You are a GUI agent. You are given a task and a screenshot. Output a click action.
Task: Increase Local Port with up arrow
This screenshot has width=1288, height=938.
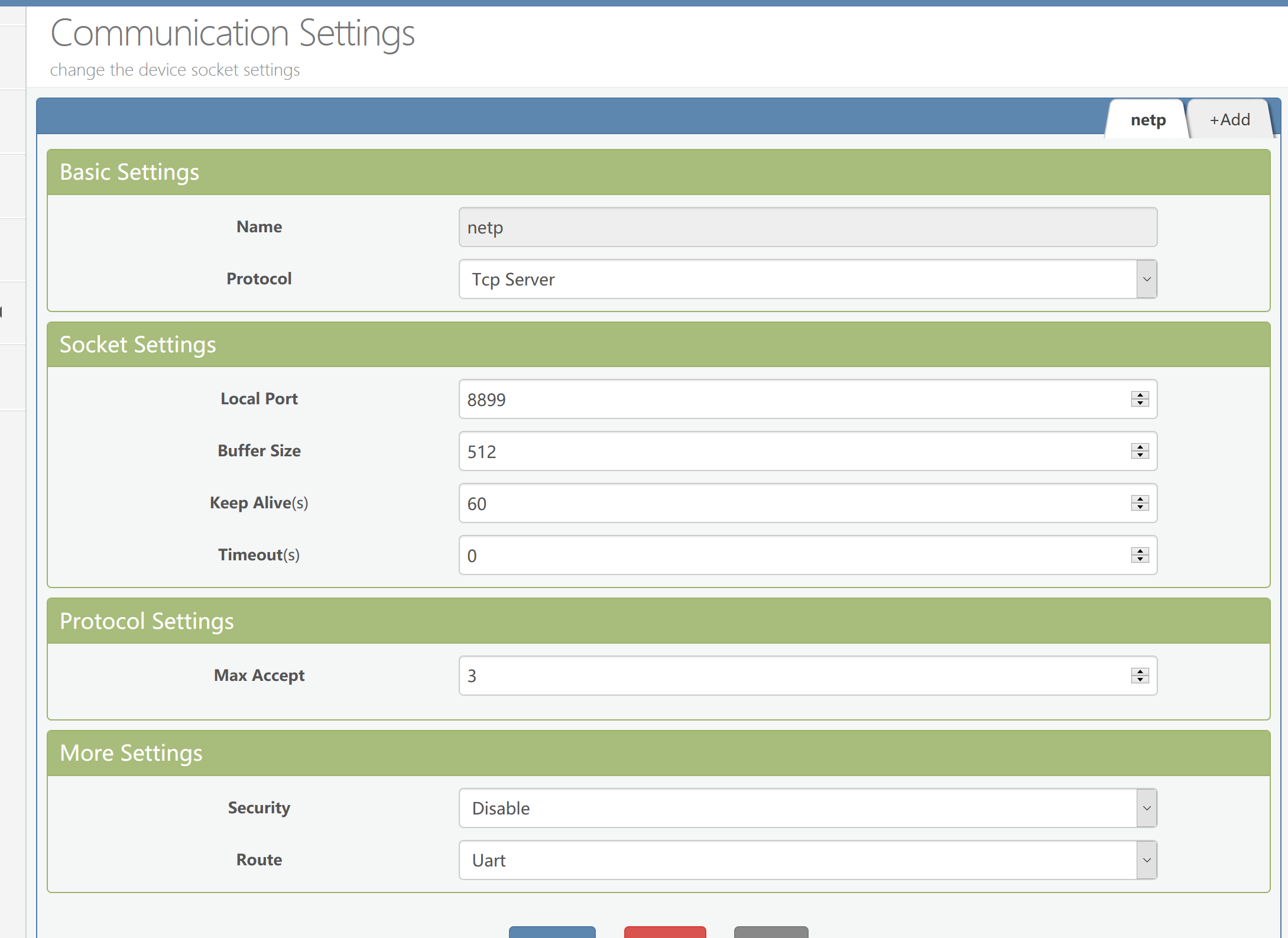pos(1140,395)
